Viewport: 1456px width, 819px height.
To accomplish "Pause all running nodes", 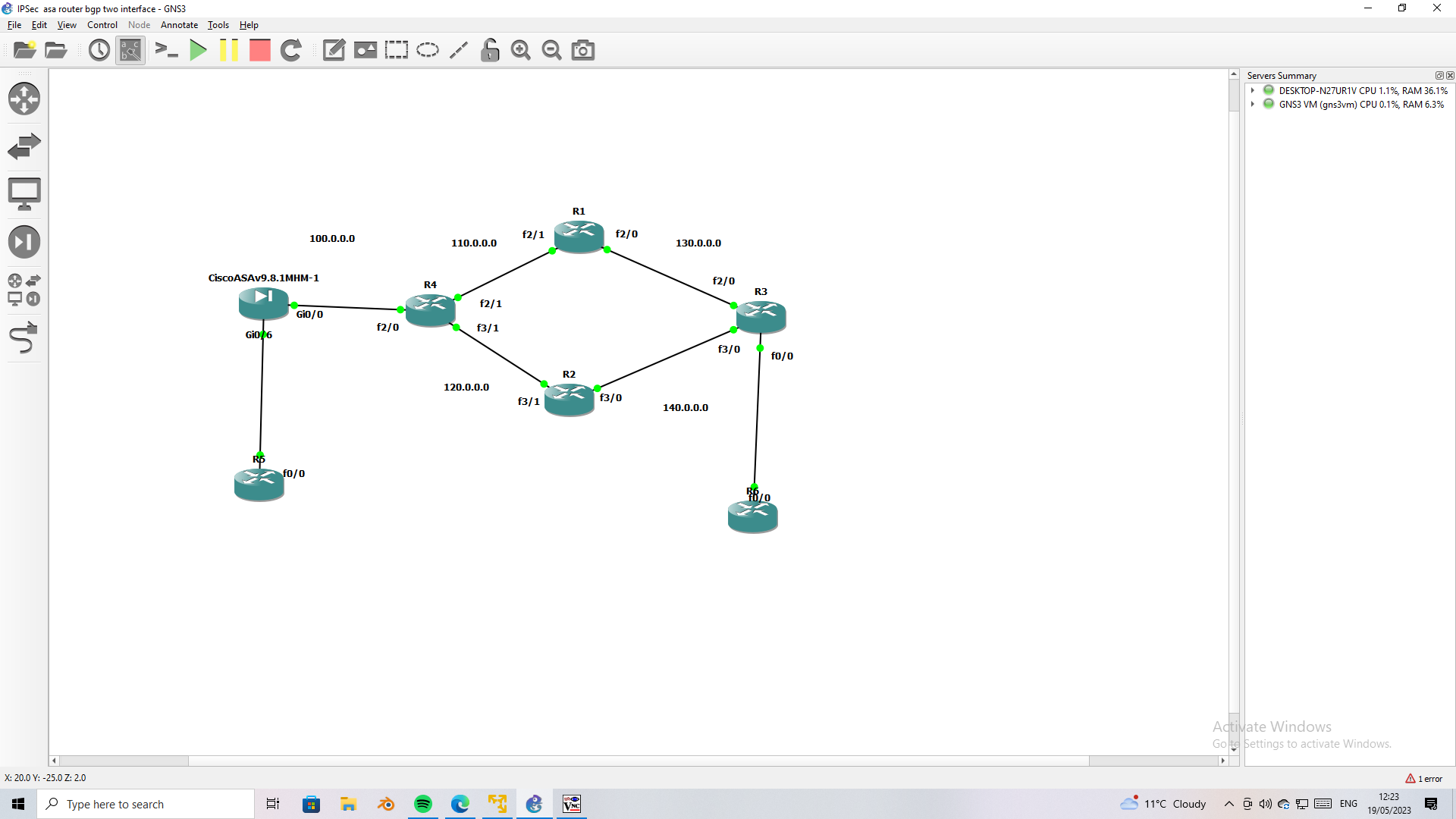I will tap(229, 50).
